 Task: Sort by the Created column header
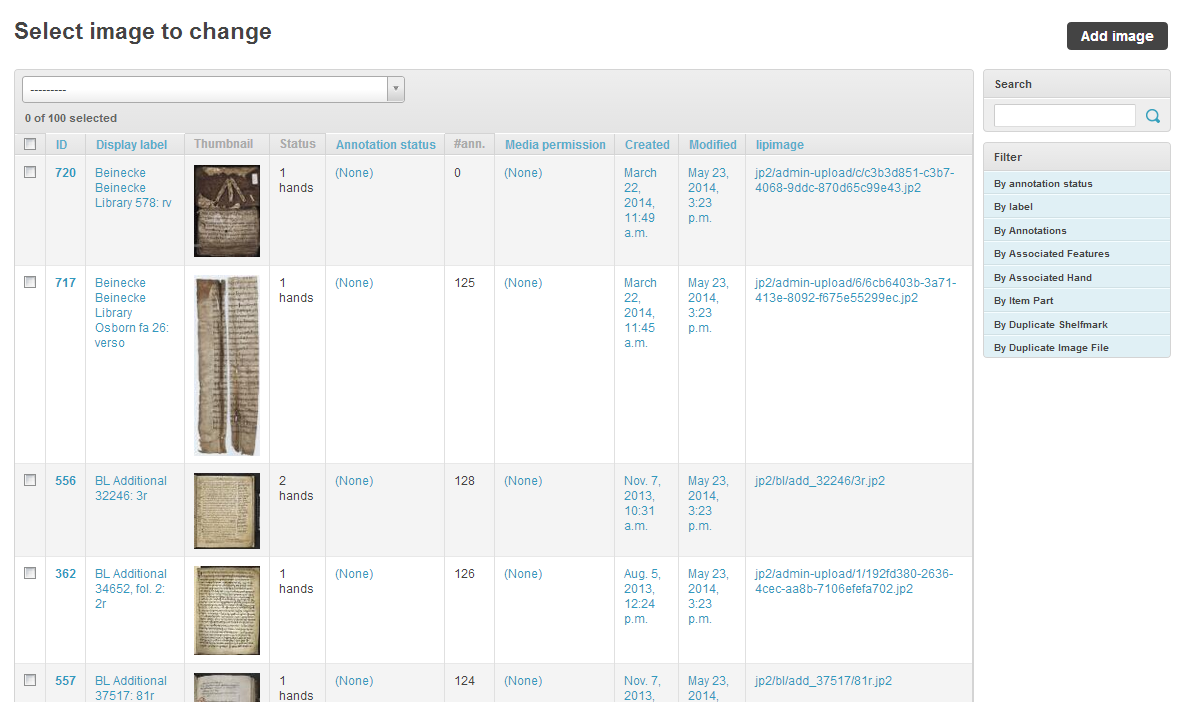point(647,145)
